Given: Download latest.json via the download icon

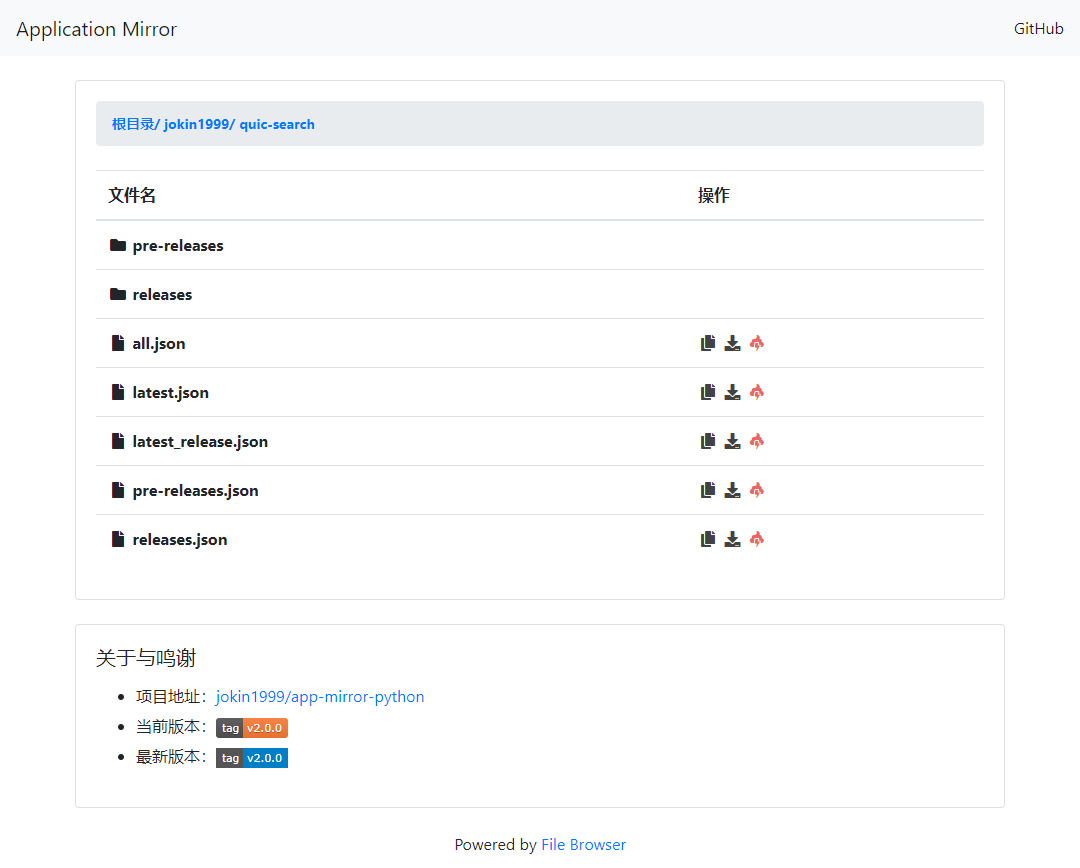Looking at the screenshot, I should point(732,391).
